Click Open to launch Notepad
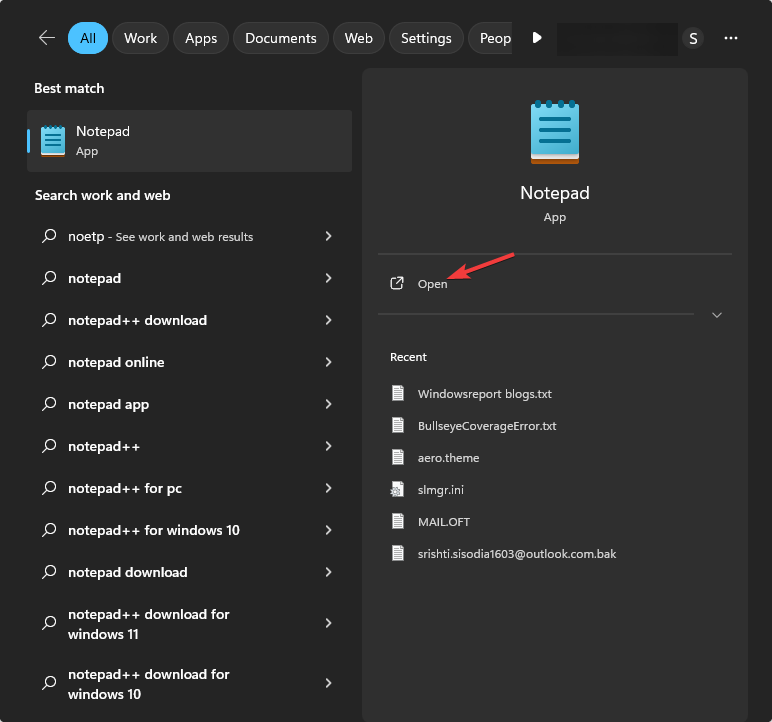This screenshot has height=722, width=772. point(432,284)
